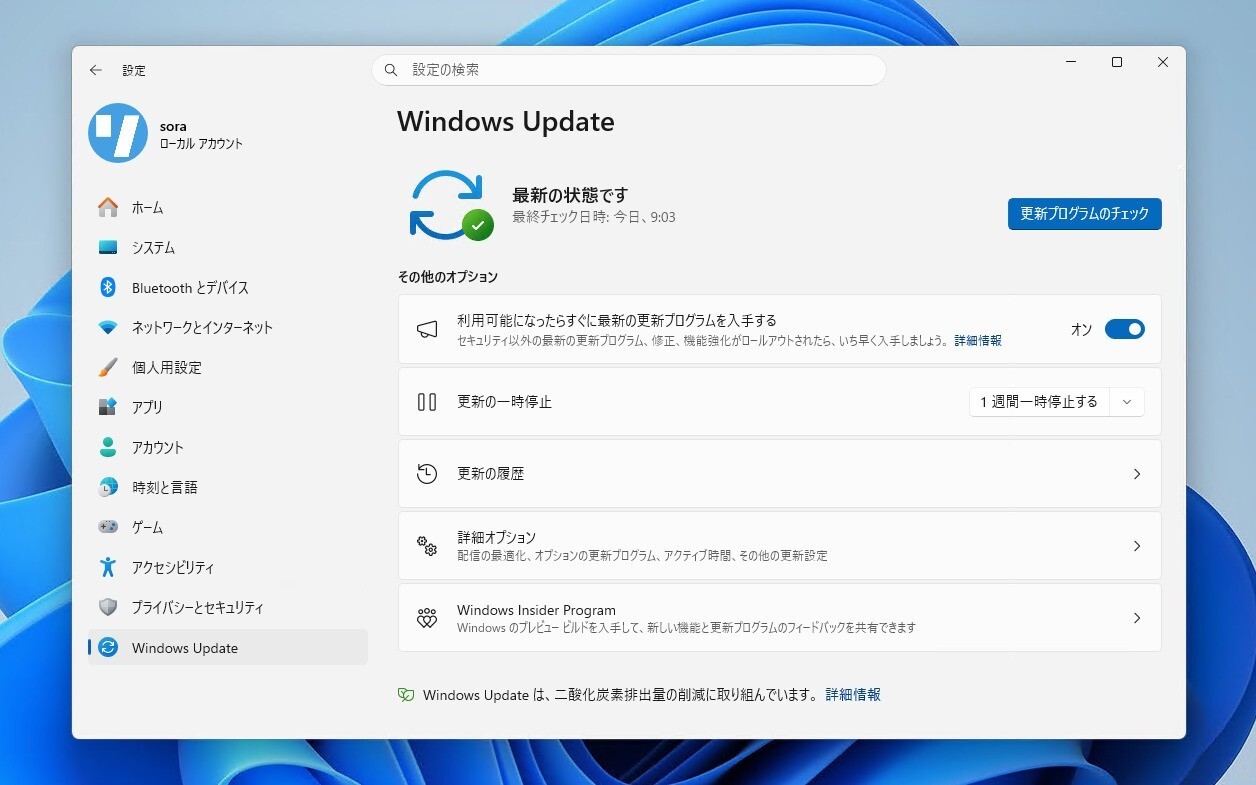1256x785 pixels.
Task: Go to 個人用設定 in the sidebar
Action: tap(228, 367)
